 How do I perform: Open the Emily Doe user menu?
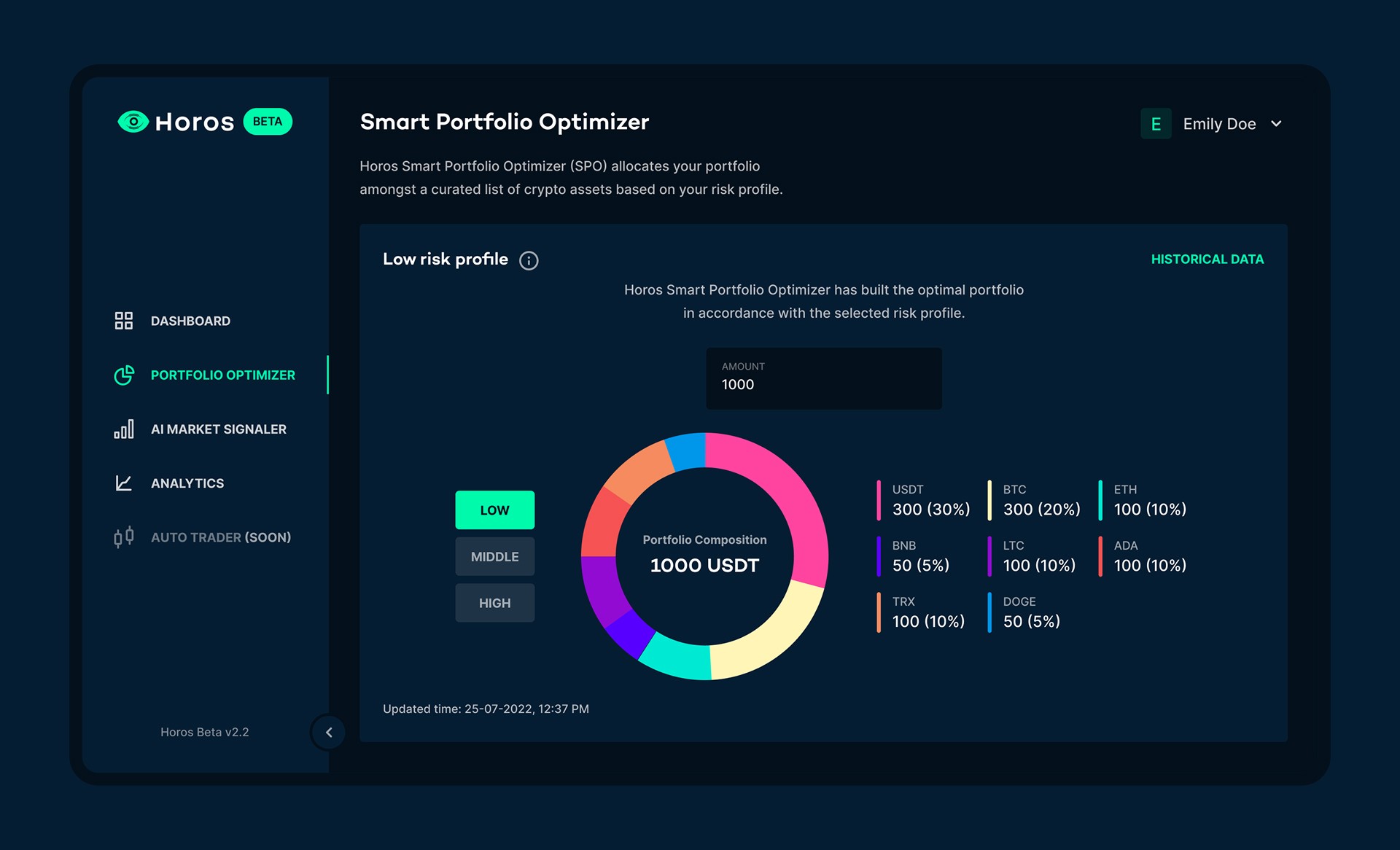coord(1219,124)
